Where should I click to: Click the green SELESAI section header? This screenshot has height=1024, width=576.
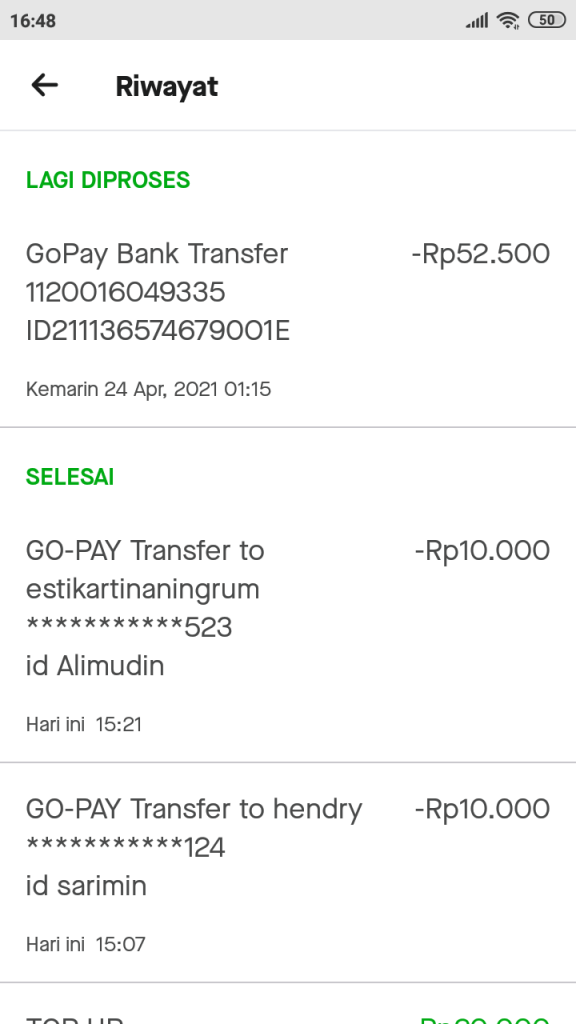pyautogui.click(x=70, y=477)
